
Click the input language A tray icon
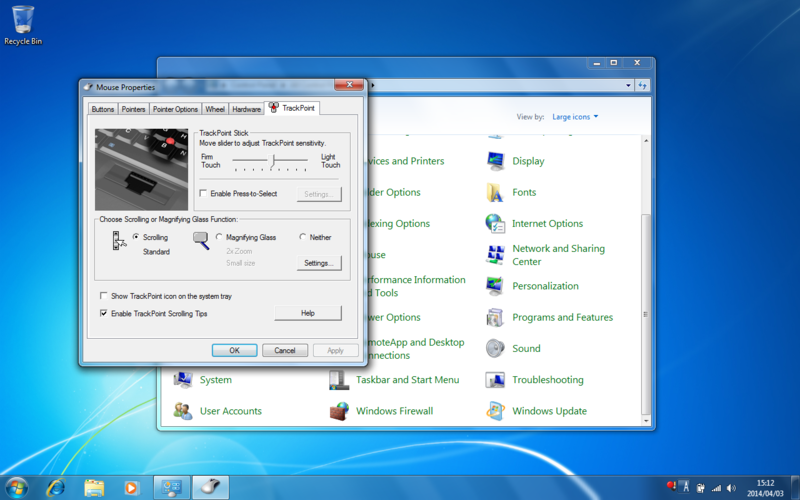pos(686,487)
